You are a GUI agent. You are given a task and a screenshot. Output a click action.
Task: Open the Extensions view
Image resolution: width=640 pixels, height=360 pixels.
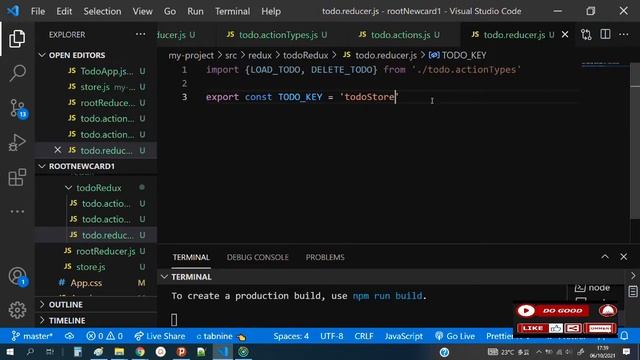click(17, 178)
